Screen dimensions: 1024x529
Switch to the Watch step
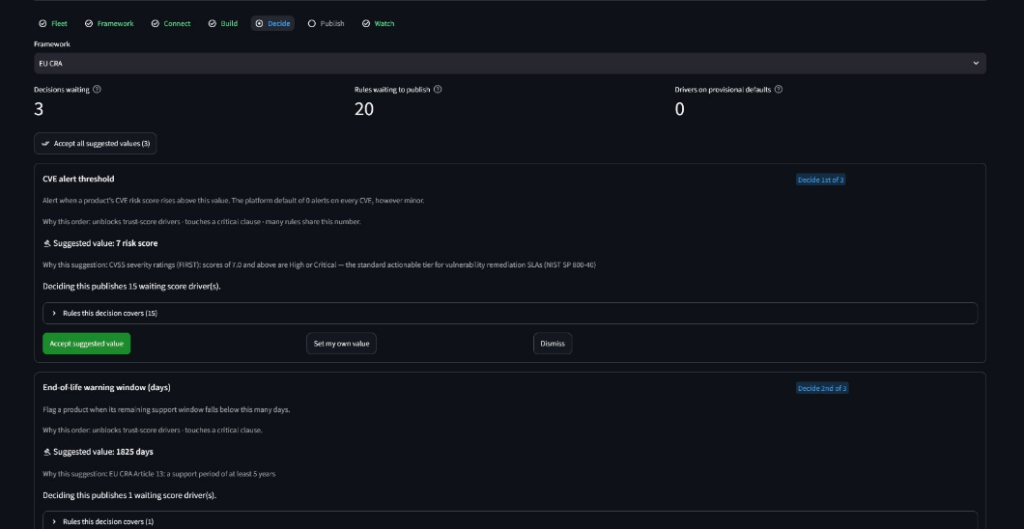point(378,24)
